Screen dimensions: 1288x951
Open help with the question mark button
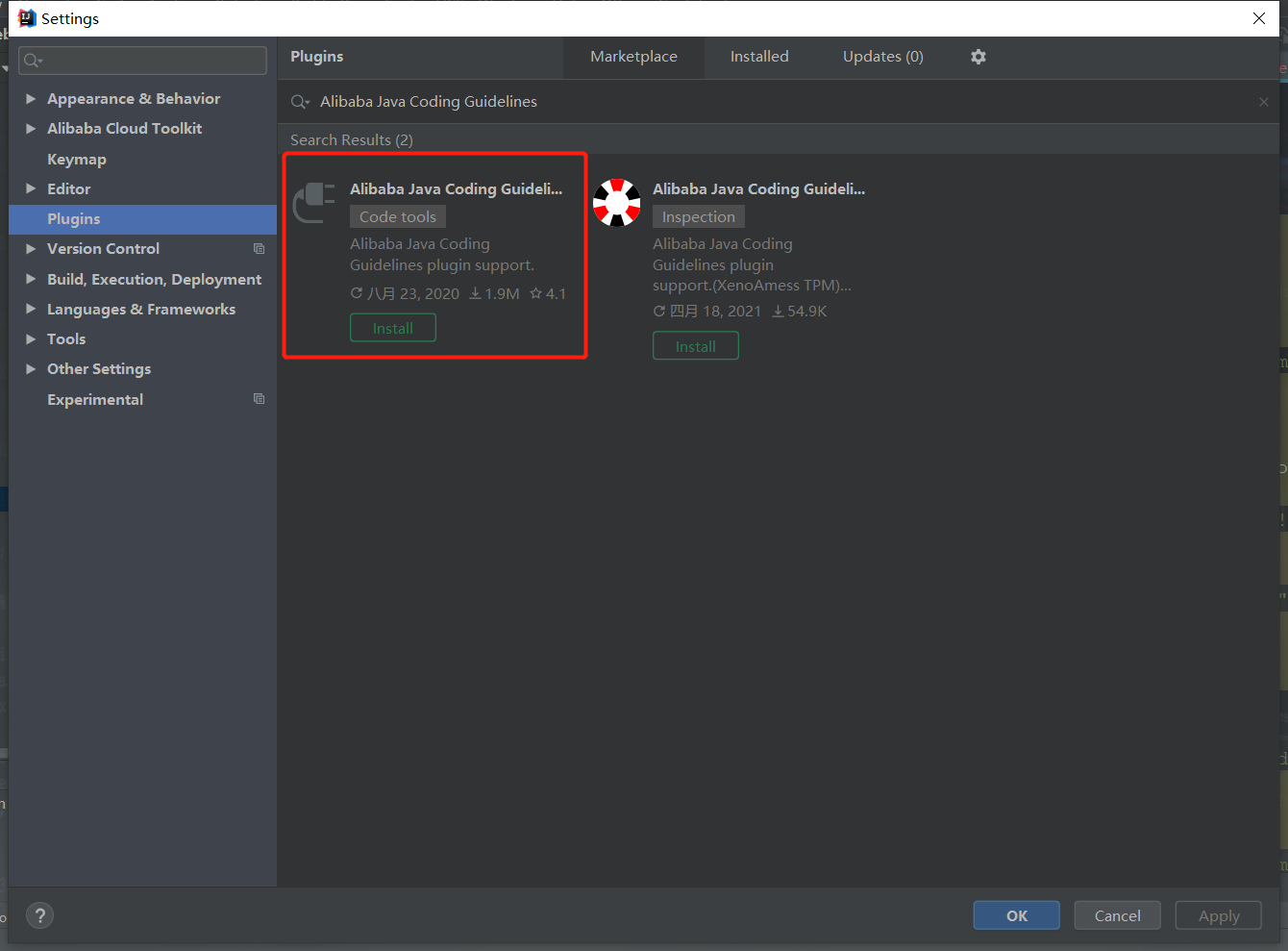[40, 915]
